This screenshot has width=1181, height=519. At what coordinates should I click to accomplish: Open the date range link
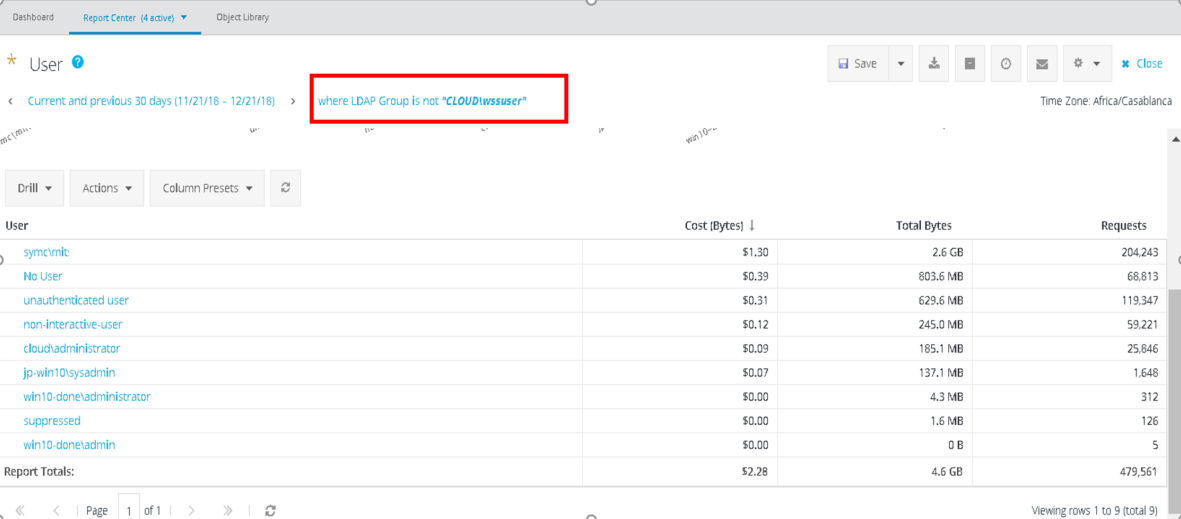point(151,101)
